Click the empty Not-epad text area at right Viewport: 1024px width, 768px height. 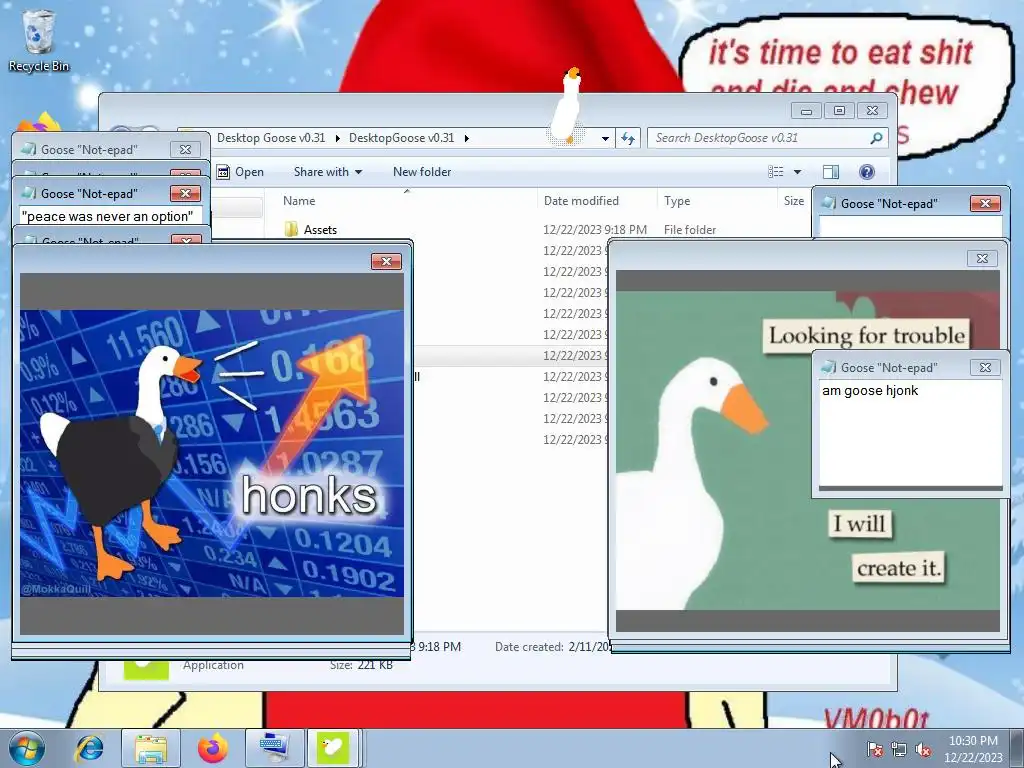click(910, 227)
